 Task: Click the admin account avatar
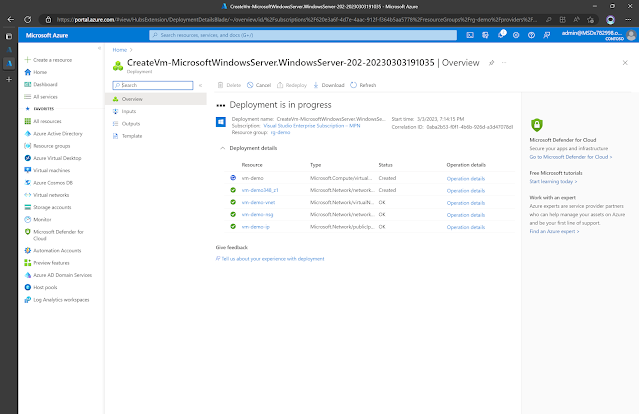point(631,35)
